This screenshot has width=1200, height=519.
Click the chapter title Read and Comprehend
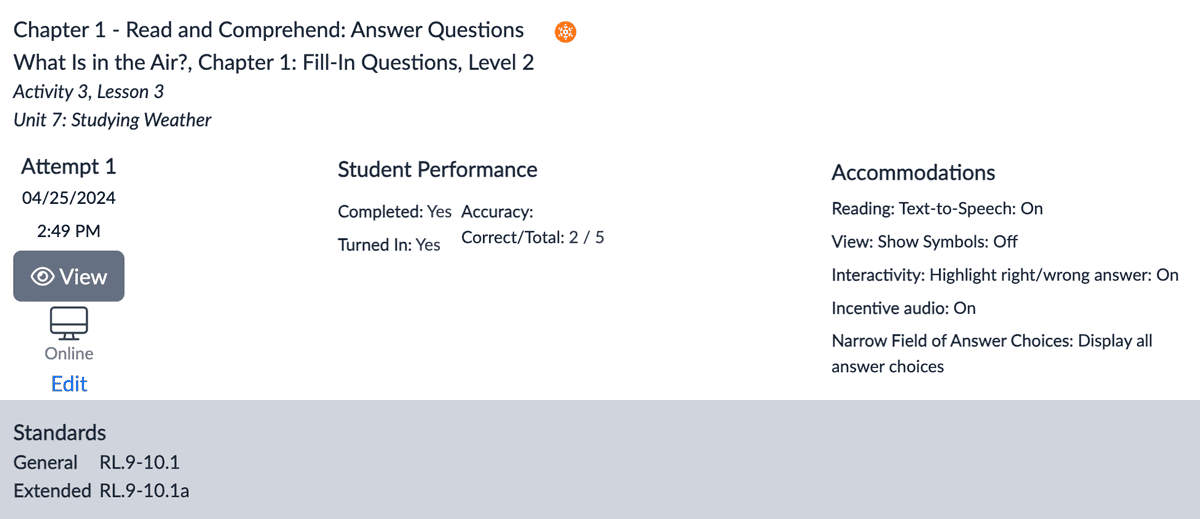pos(268,30)
